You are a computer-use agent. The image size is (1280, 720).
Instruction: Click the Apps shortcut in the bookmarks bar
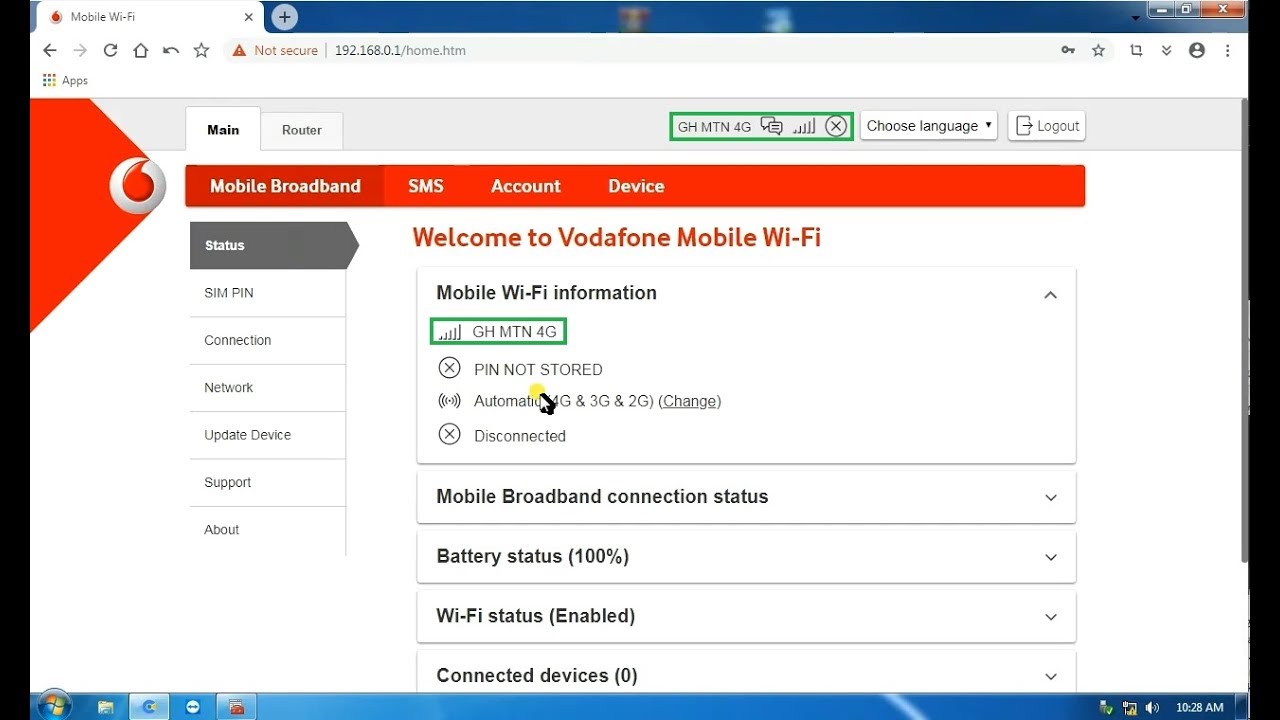65,80
